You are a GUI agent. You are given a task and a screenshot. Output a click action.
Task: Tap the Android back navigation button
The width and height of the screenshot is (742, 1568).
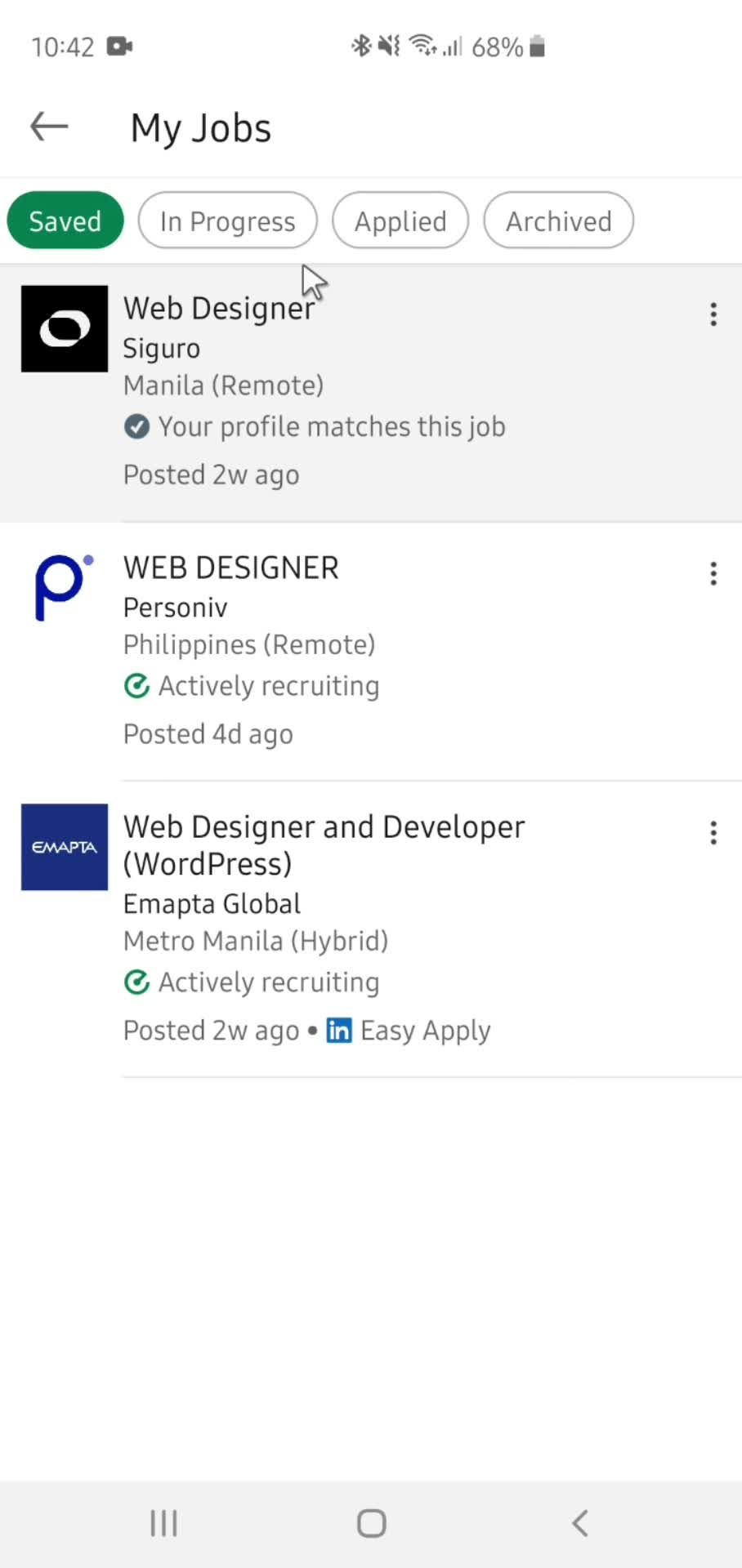[579, 1523]
